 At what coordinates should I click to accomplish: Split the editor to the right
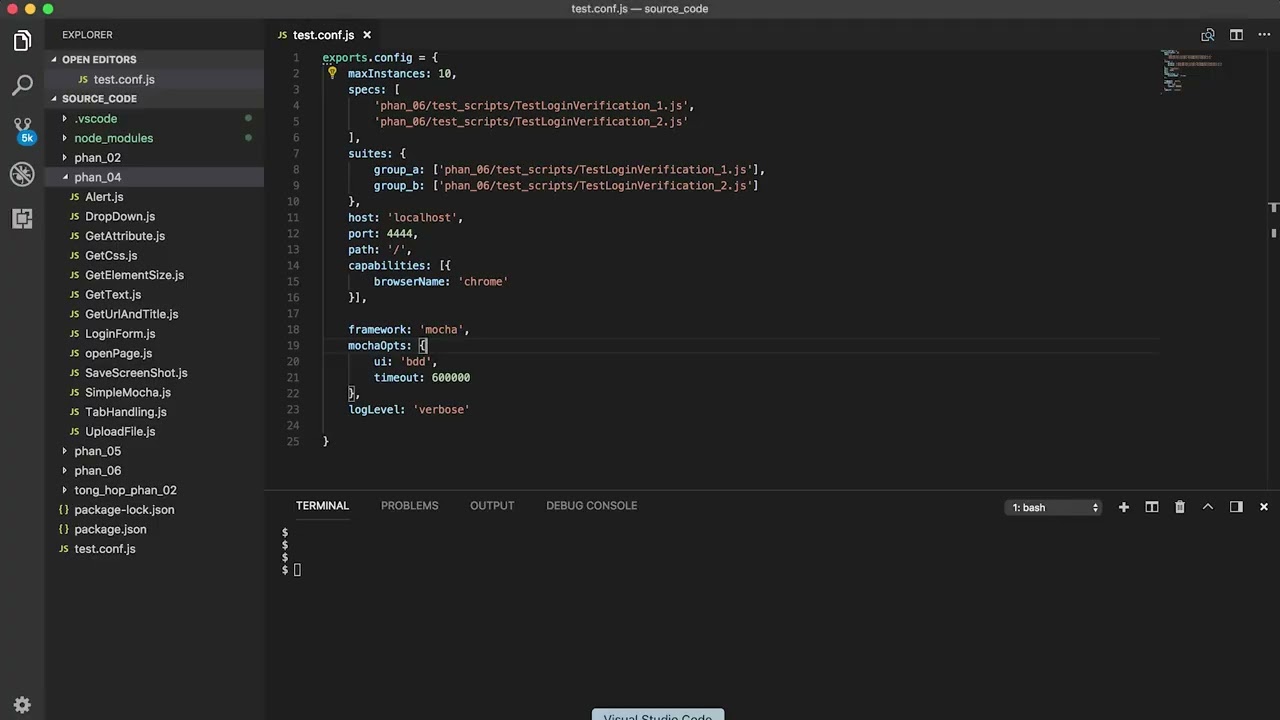pyautogui.click(x=1236, y=35)
